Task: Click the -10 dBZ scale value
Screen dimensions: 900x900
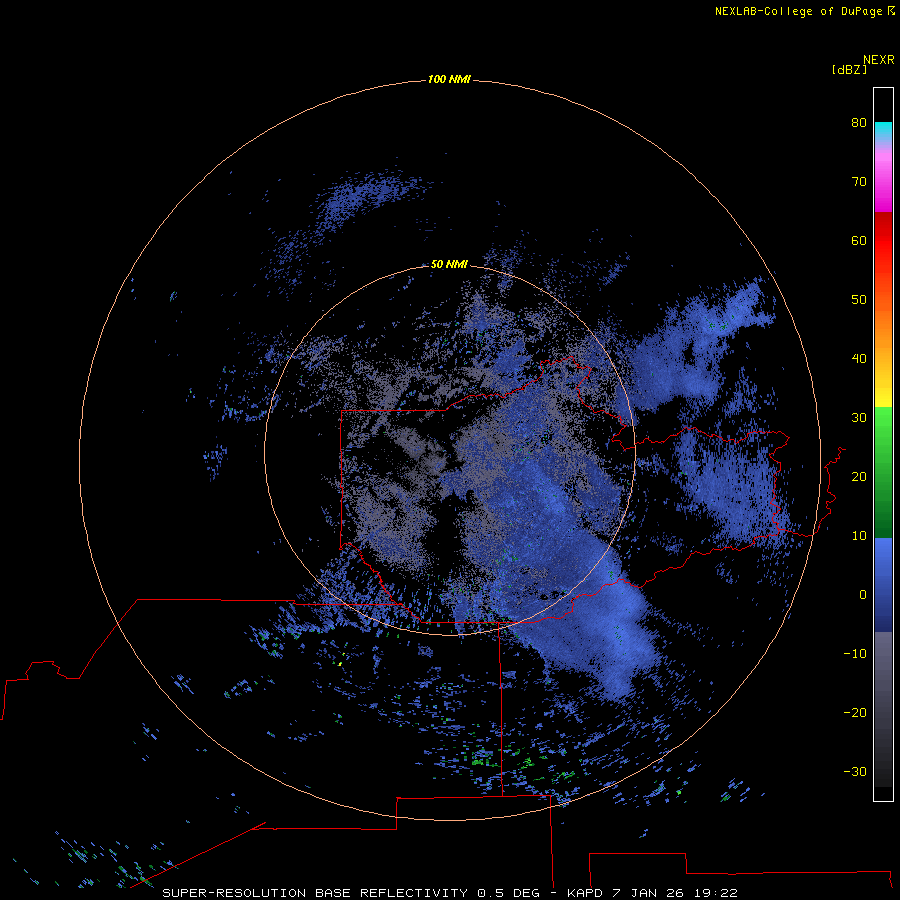Action: click(855, 654)
